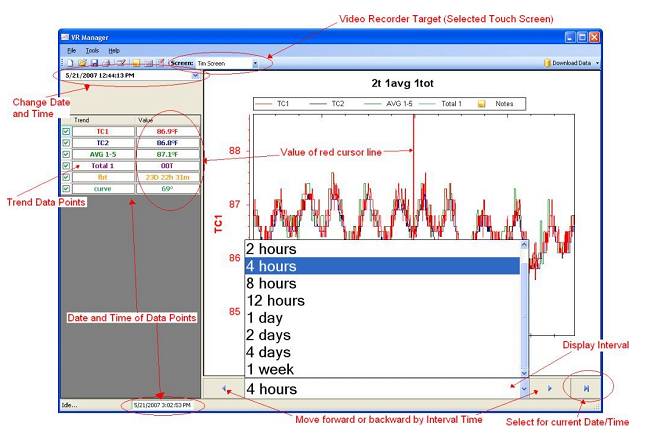Click the New document toolbar icon
The image size is (655, 439).
click(71, 63)
